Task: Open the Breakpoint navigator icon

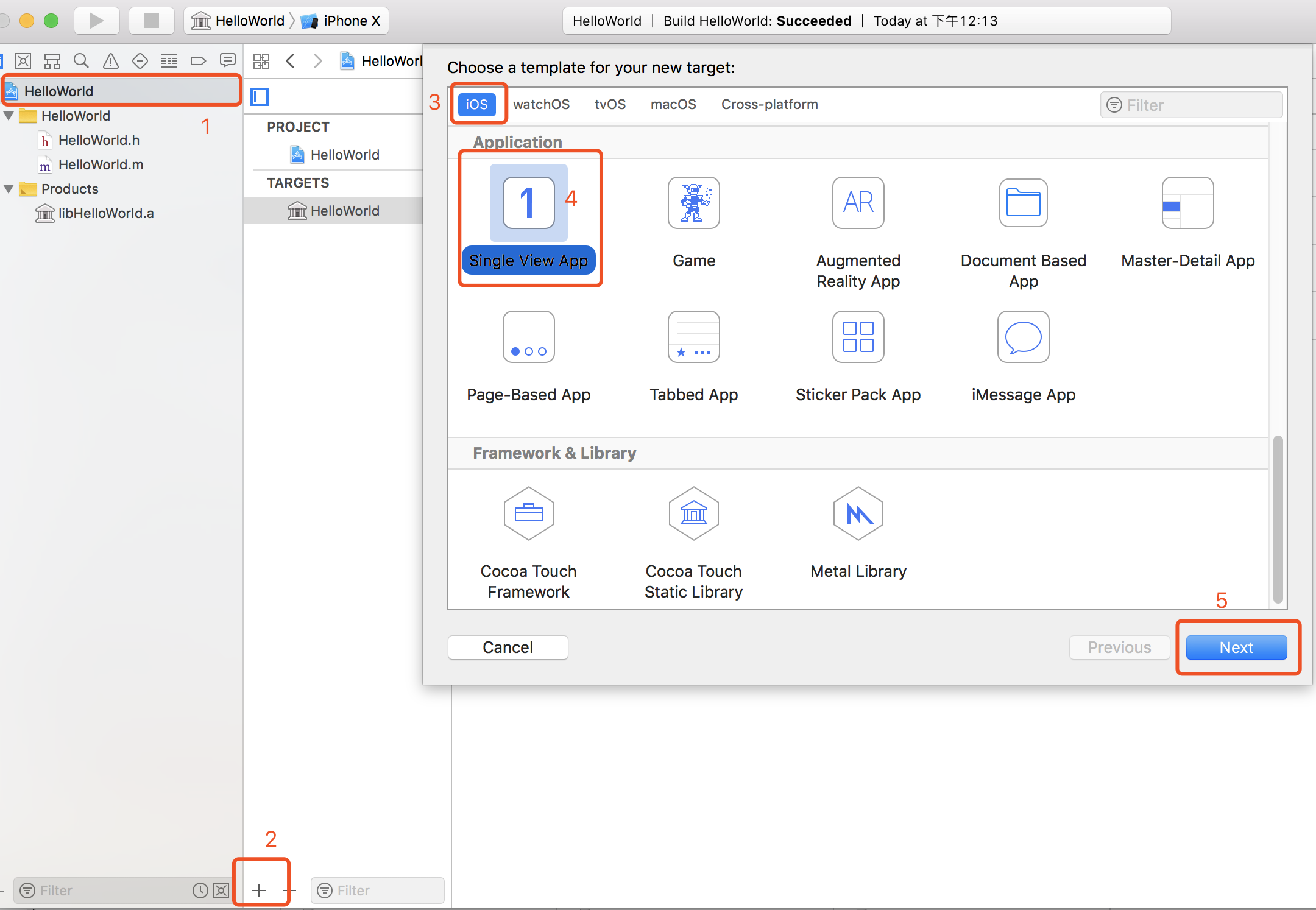Action: 198,61
